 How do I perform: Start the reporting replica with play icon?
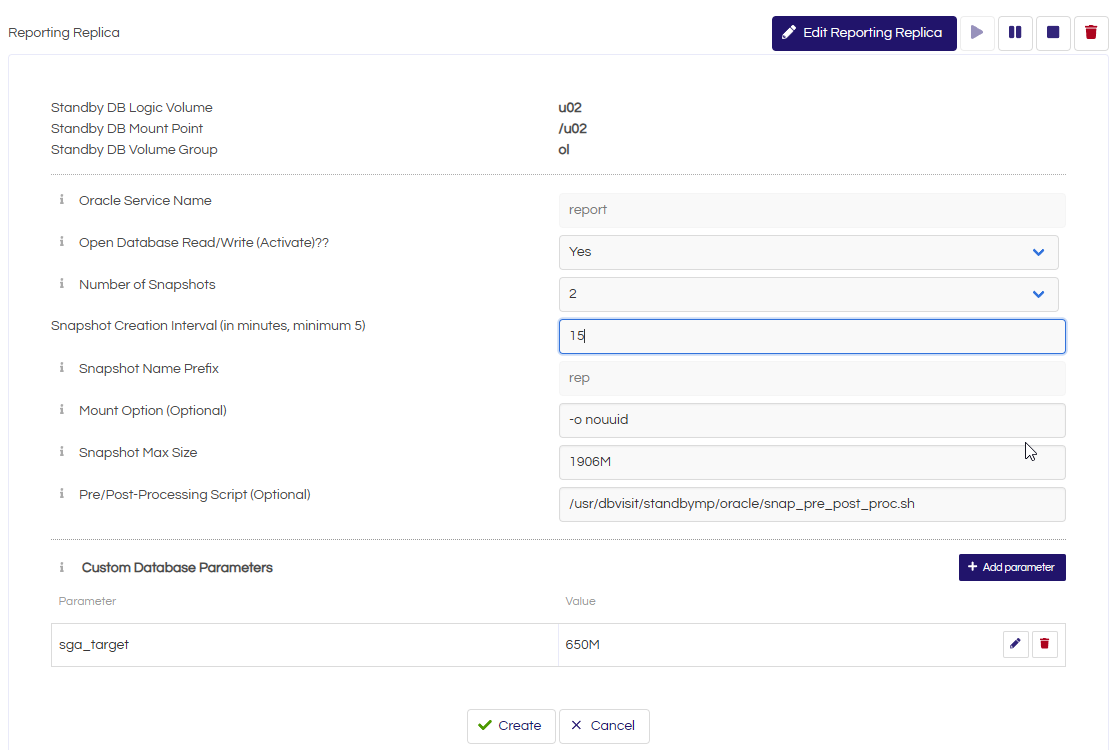pos(977,33)
